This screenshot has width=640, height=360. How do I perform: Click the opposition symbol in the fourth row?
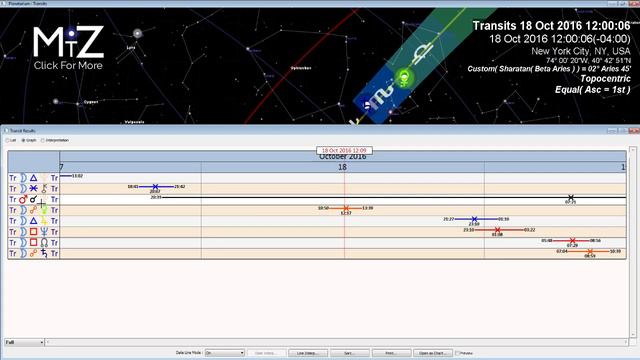click(x=33, y=210)
